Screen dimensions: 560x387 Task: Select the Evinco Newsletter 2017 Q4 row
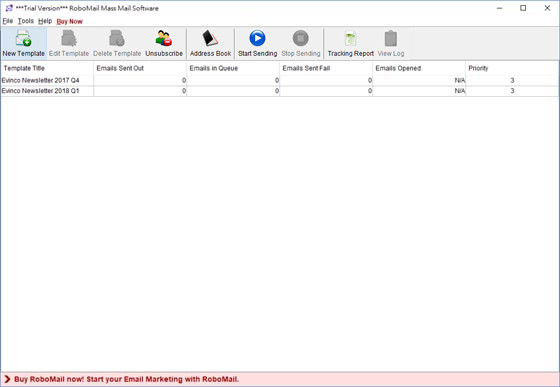[280, 80]
